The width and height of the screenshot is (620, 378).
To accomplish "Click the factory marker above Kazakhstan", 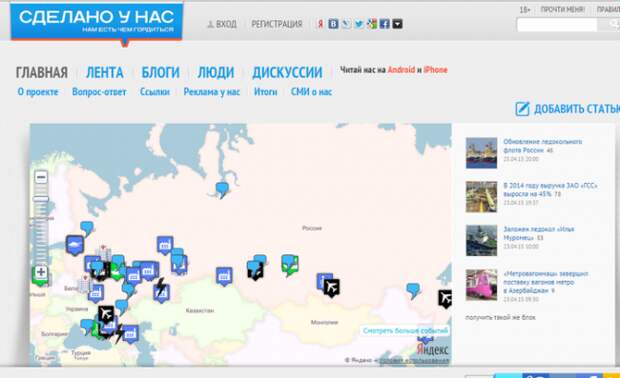I will pos(224,276).
